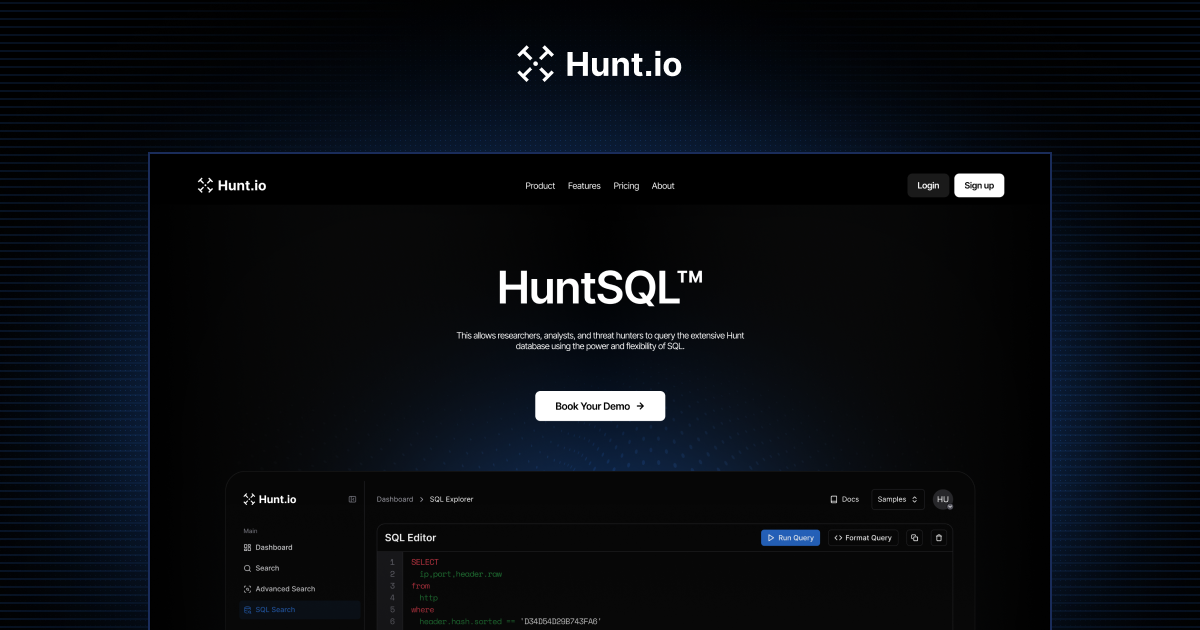Image resolution: width=1200 pixels, height=630 pixels.
Task: Click the Docs book icon
Action: (834, 499)
